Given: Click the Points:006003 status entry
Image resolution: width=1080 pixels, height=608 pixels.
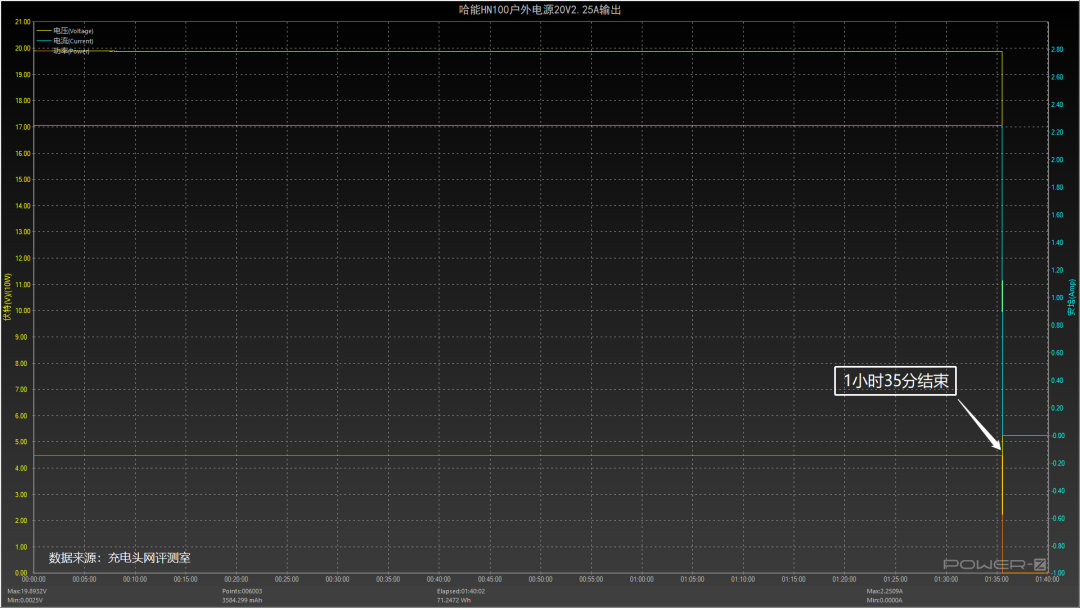Looking at the screenshot, I should click(242, 591).
